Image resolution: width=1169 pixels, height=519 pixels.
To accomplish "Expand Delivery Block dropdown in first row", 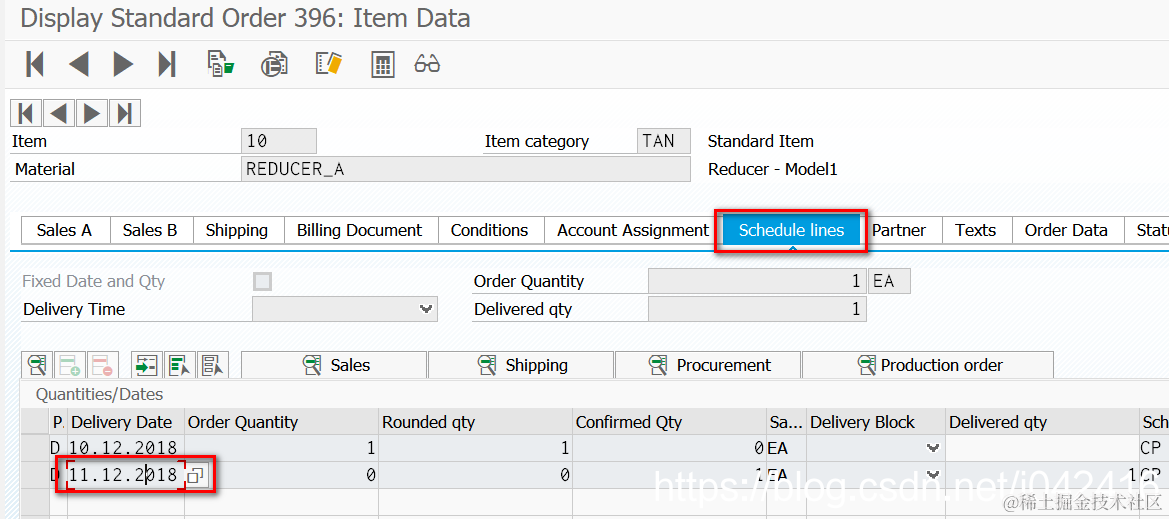I will 932,448.
